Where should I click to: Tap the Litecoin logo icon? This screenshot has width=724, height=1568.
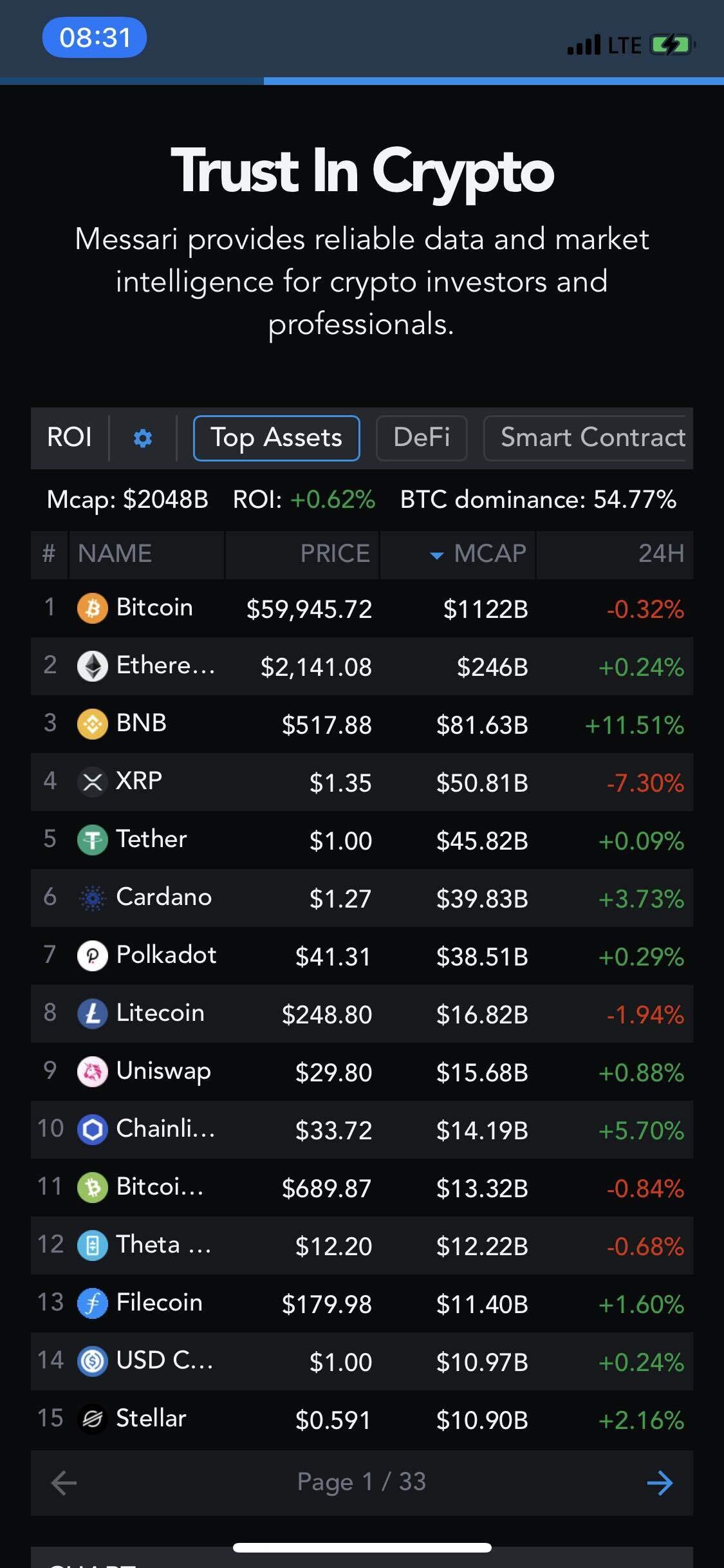click(92, 1014)
